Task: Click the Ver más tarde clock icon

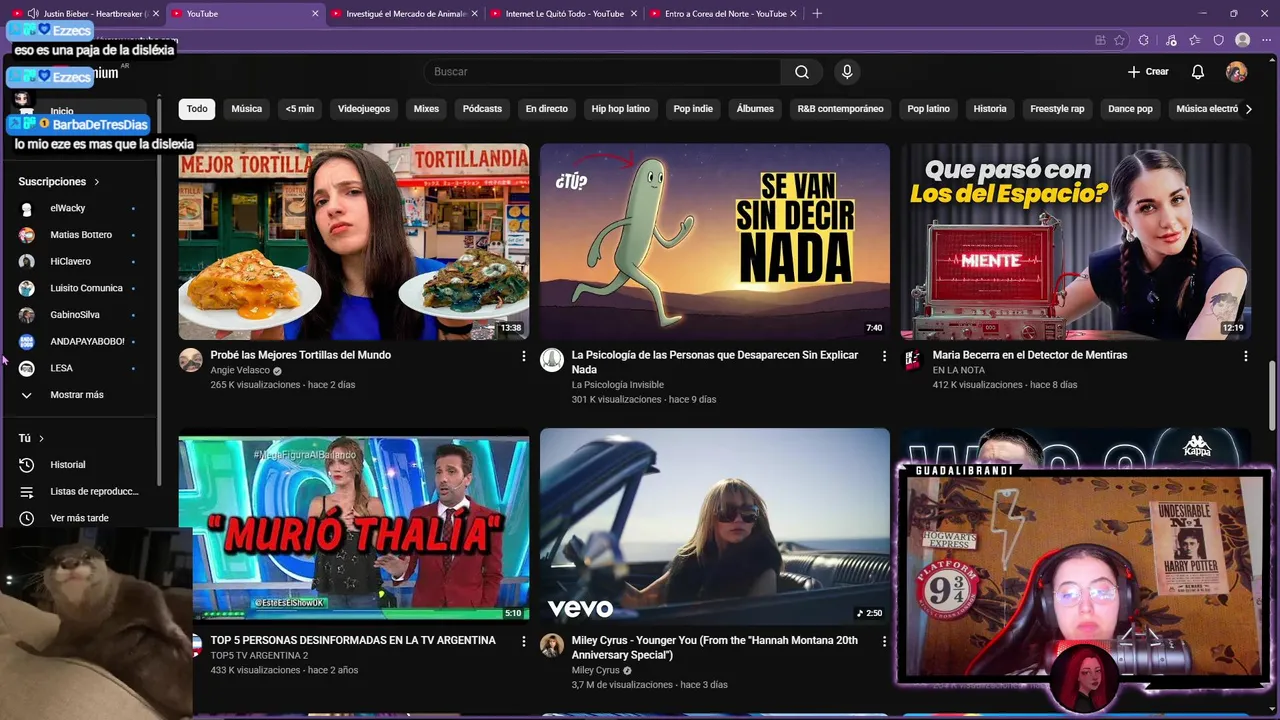Action: pos(27,518)
